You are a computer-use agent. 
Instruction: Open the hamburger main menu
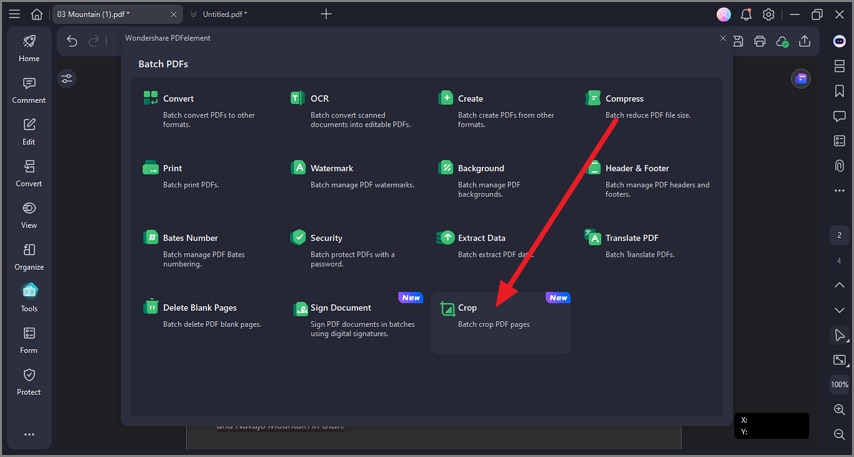[14, 14]
